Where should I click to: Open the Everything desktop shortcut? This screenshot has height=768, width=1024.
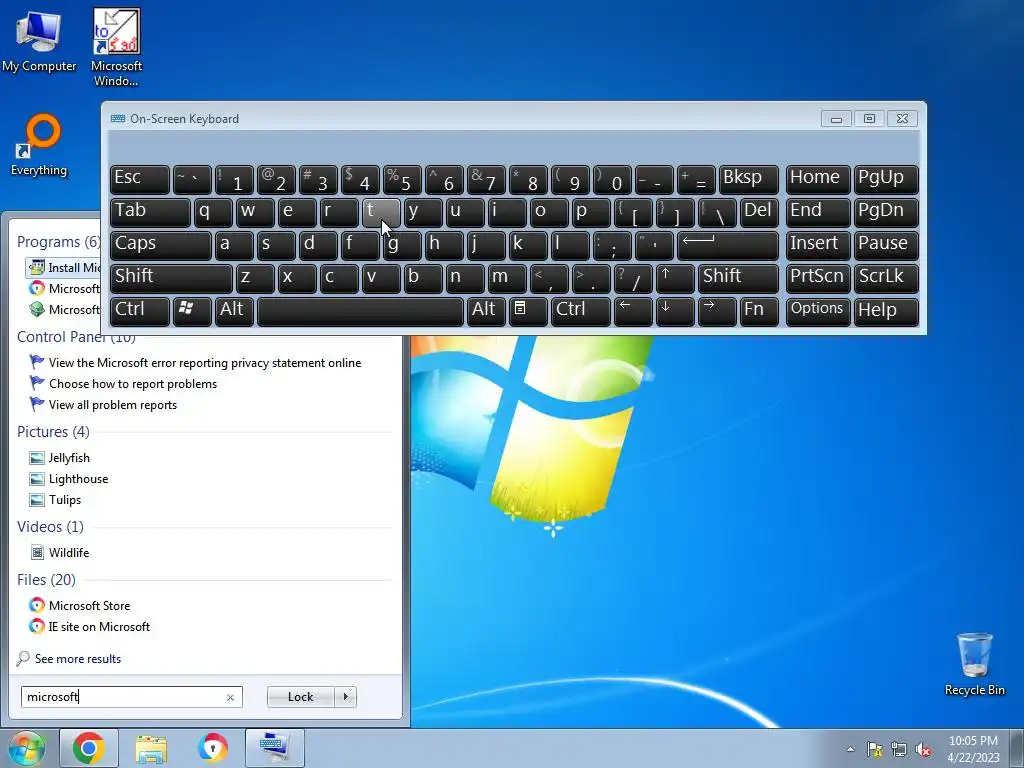(39, 145)
